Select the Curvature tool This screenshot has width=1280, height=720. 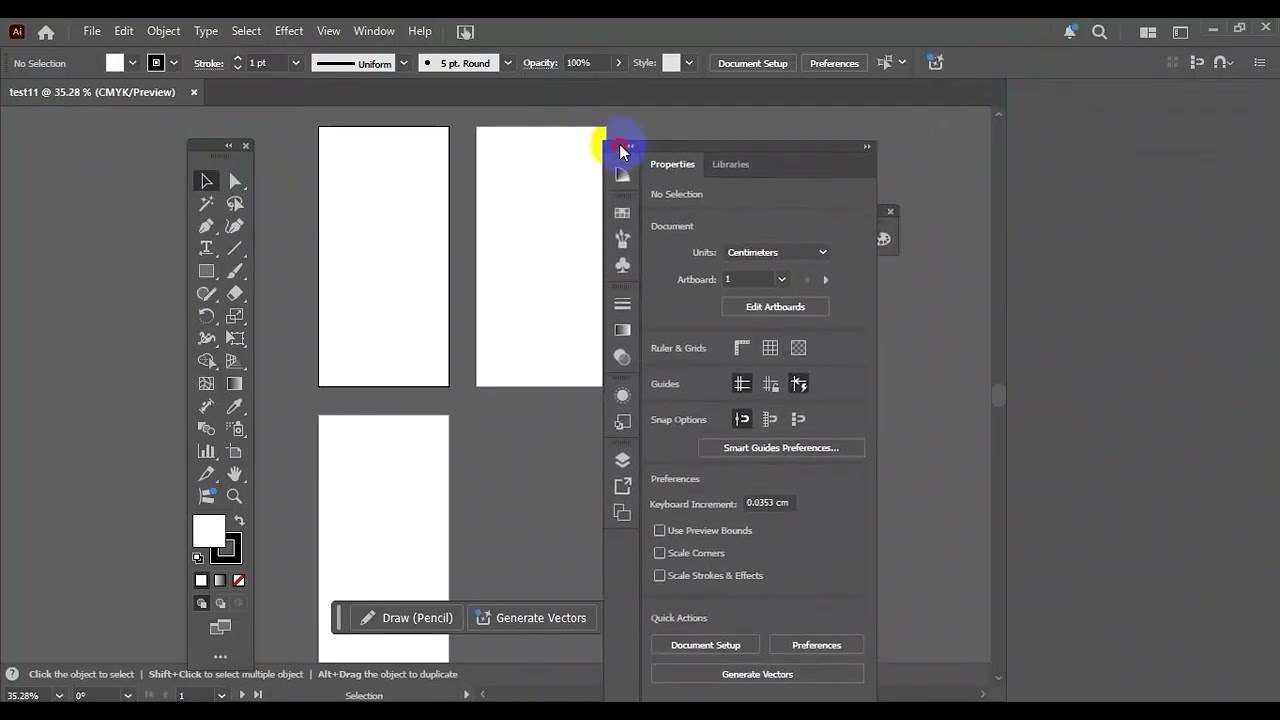click(x=235, y=226)
